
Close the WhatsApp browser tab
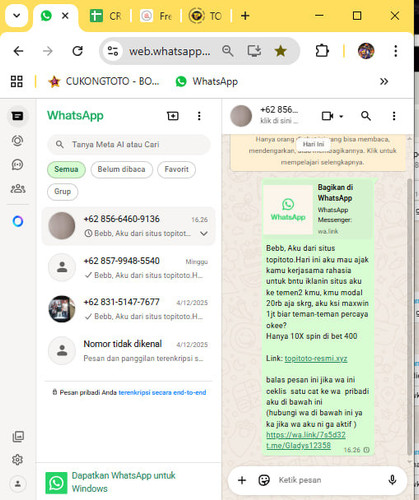point(65,16)
